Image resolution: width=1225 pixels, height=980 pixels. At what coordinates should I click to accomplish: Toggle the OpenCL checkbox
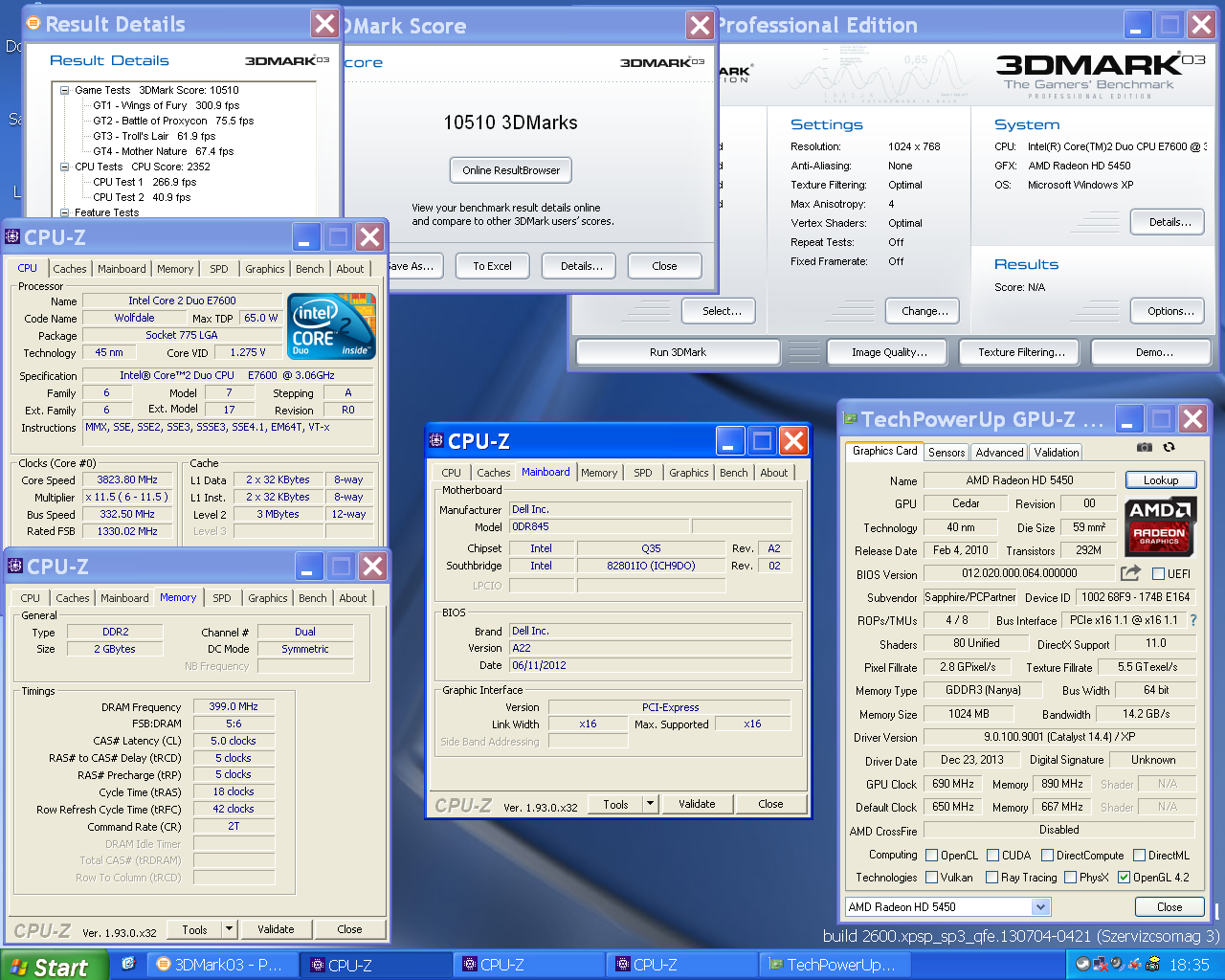932,856
